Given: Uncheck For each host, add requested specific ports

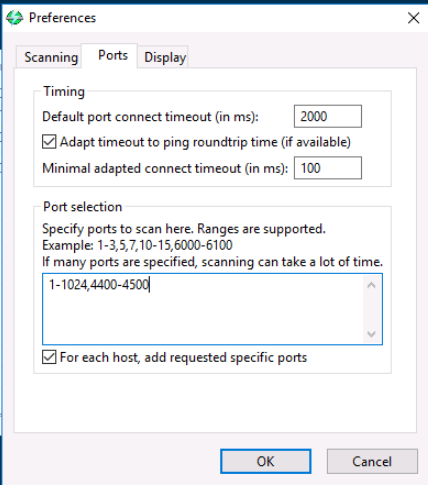Looking at the screenshot, I should click(x=49, y=357).
